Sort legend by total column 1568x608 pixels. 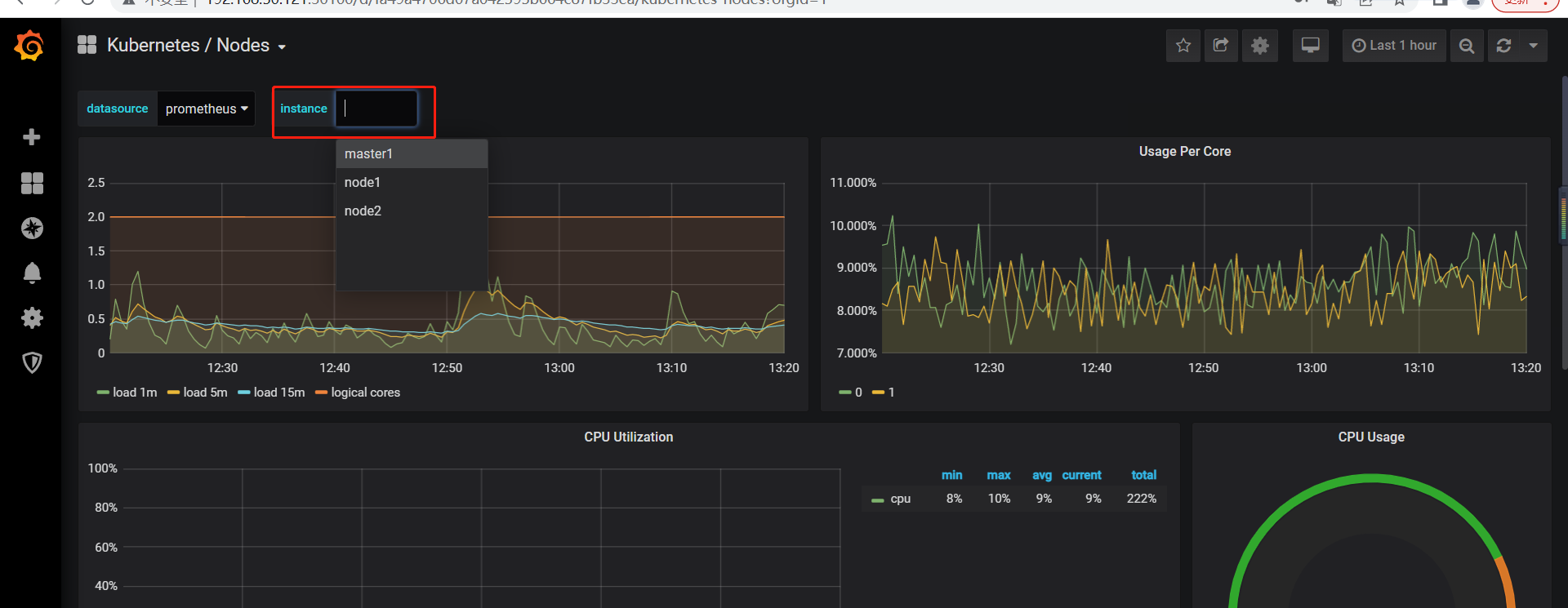[x=1144, y=475]
